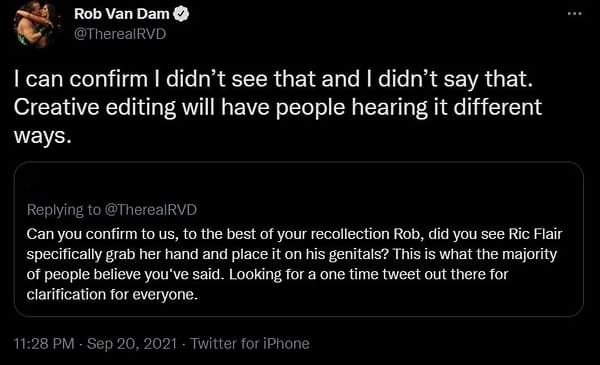Click the verified badge beside Rob Van Dam
The height and width of the screenshot is (365, 600).
coord(181,14)
